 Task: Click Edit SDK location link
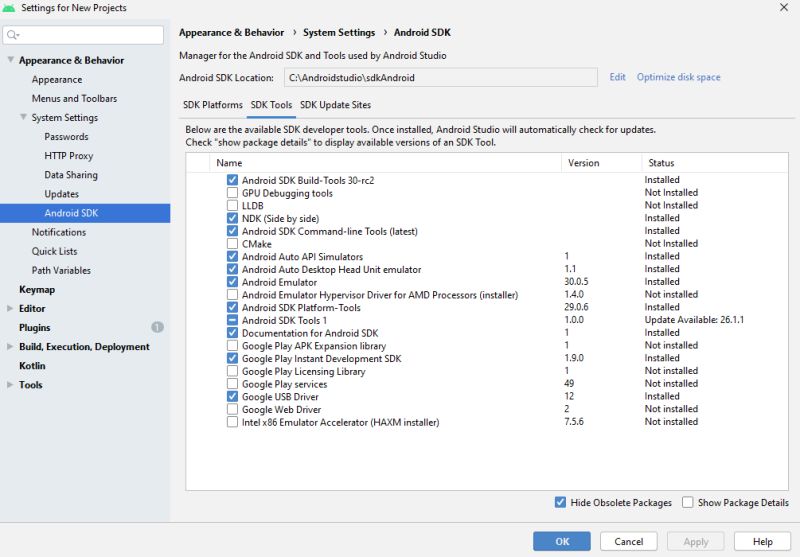[617, 77]
